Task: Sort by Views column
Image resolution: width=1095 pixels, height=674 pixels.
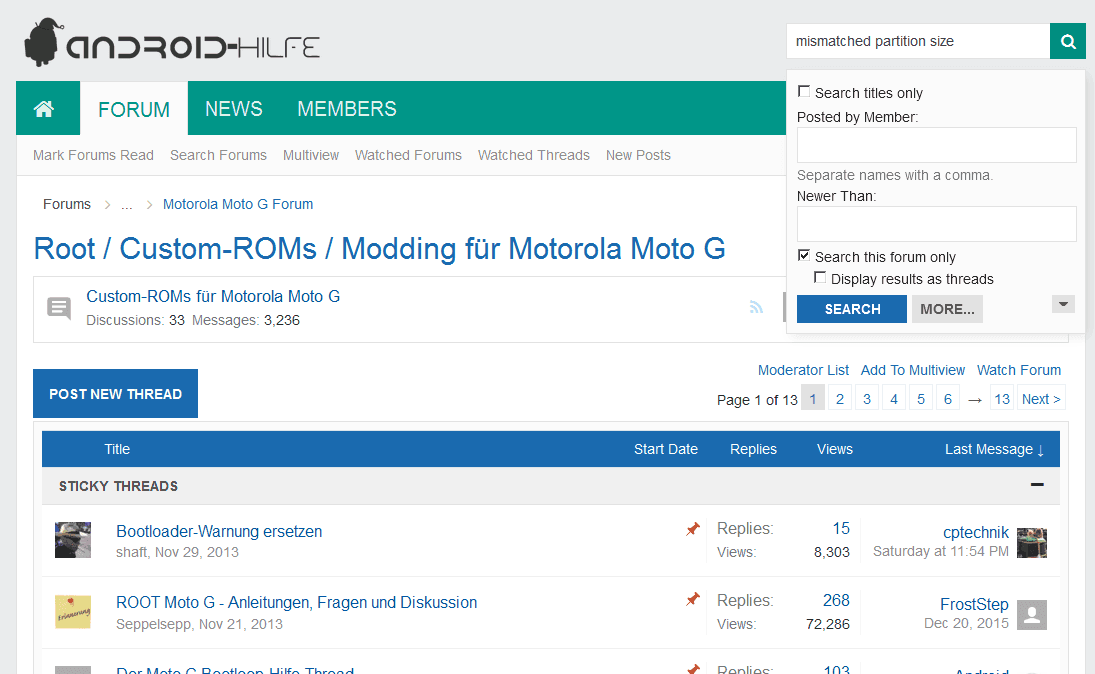Action: (835, 449)
